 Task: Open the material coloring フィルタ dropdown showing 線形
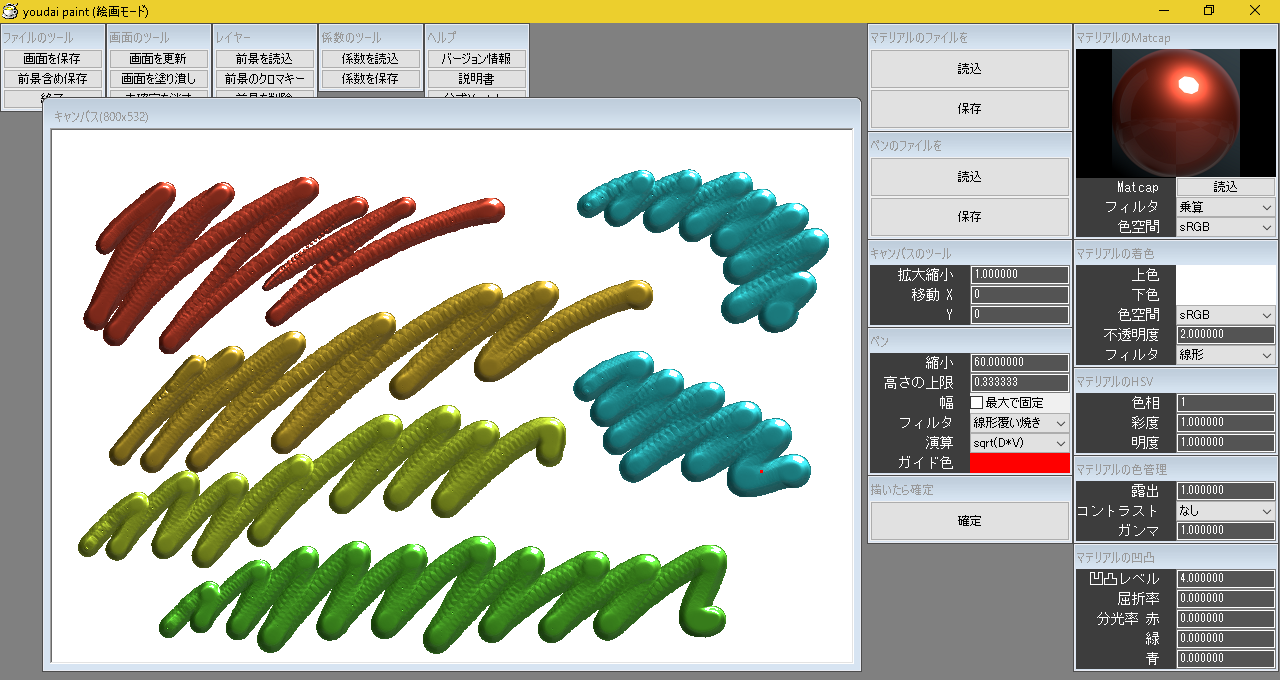(1225, 355)
